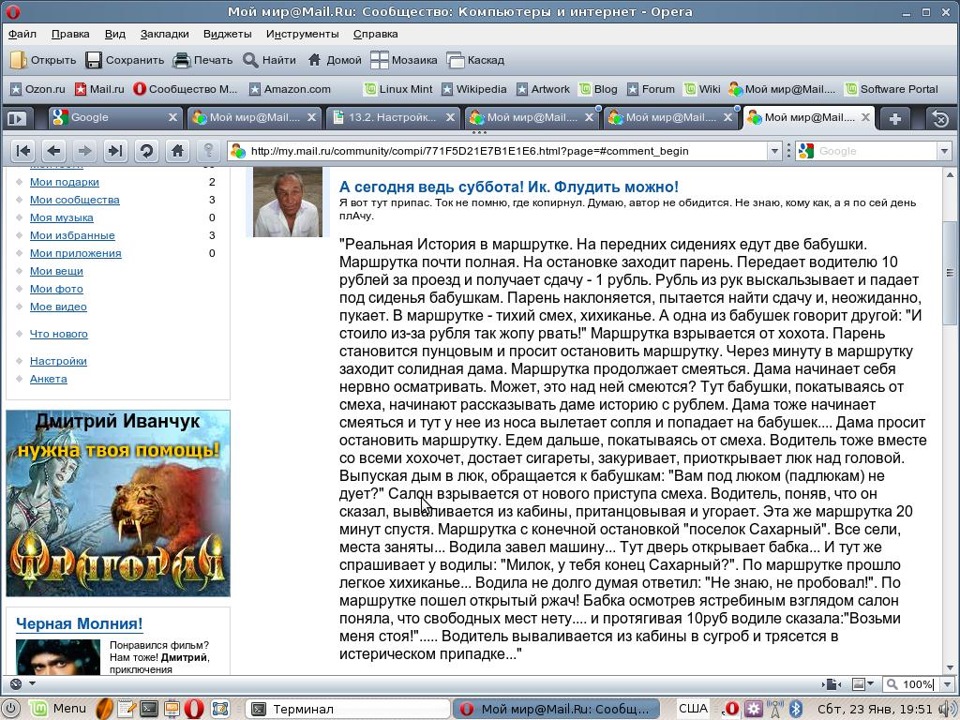The height and width of the screenshot is (720, 960).
Task: Click the Rewind navigation arrow
Action: pyautogui.click(x=23, y=151)
